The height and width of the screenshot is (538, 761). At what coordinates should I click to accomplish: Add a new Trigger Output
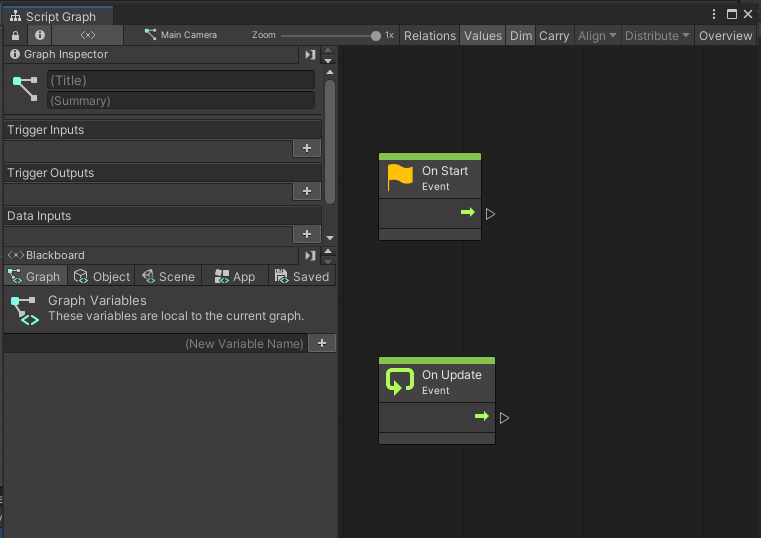point(307,191)
